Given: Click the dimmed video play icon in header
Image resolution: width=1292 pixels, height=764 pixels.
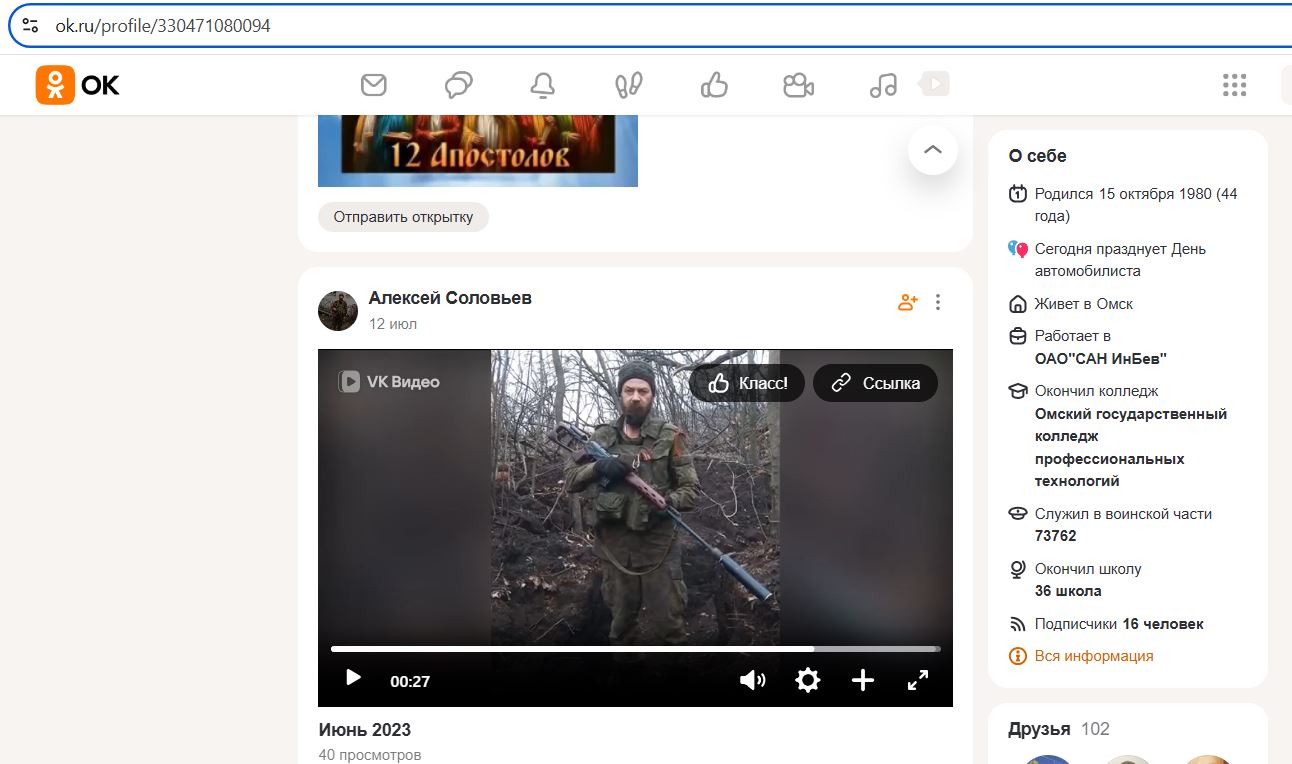Looking at the screenshot, I should (x=934, y=84).
